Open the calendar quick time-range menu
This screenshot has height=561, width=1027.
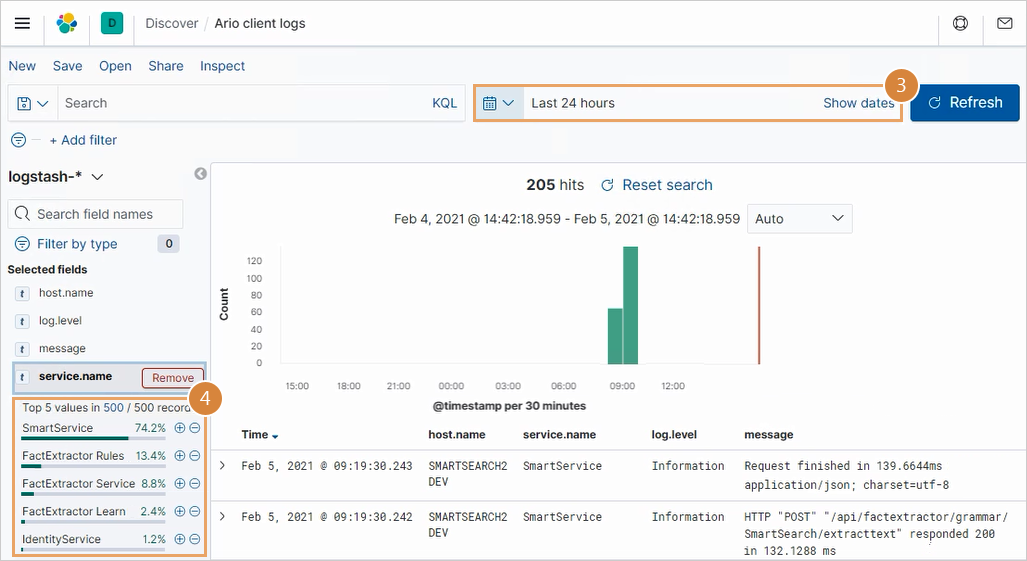[498, 103]
